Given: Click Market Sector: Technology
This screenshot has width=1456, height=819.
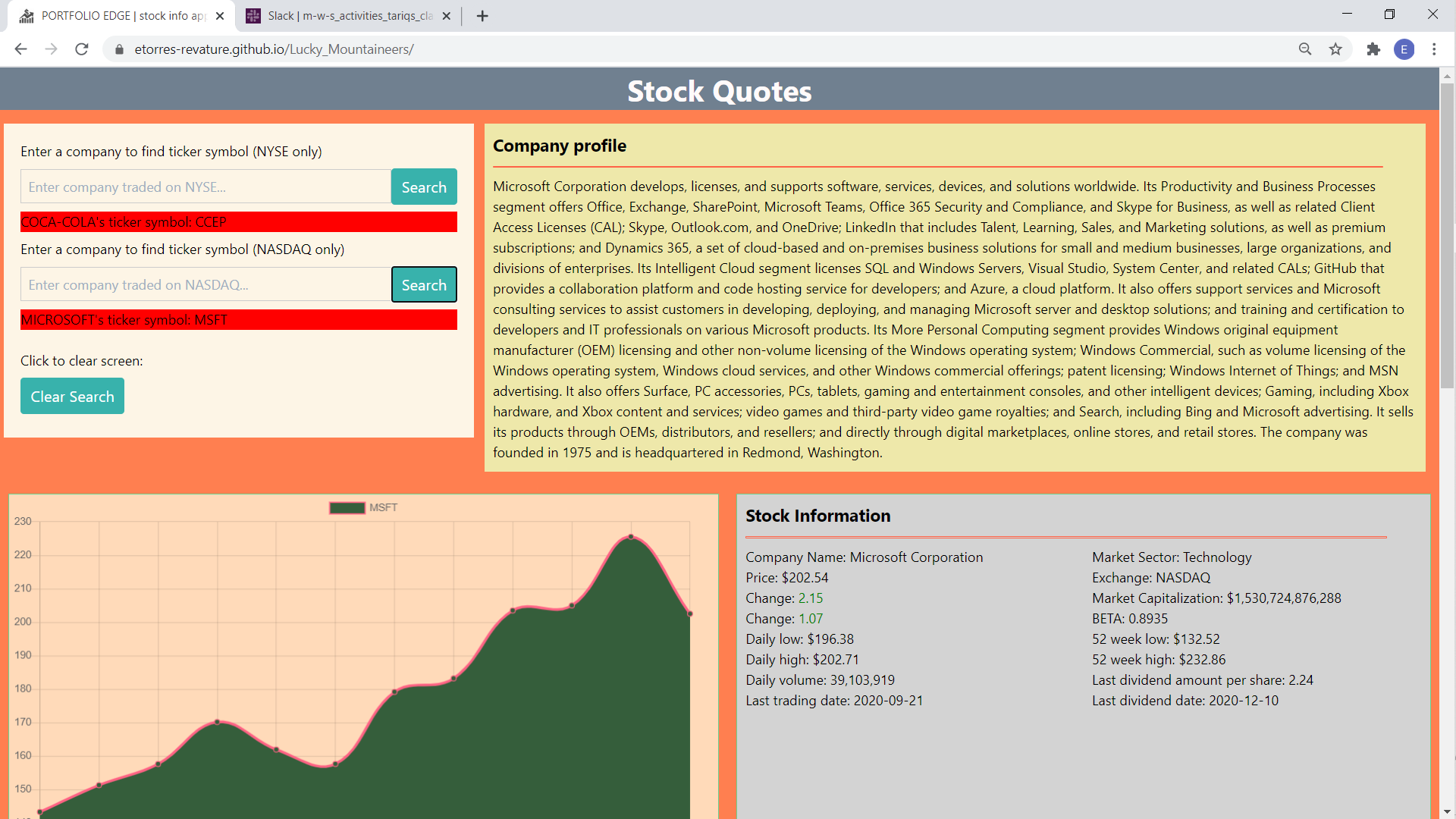Looking at the screenshot, I should point(1172,557).
